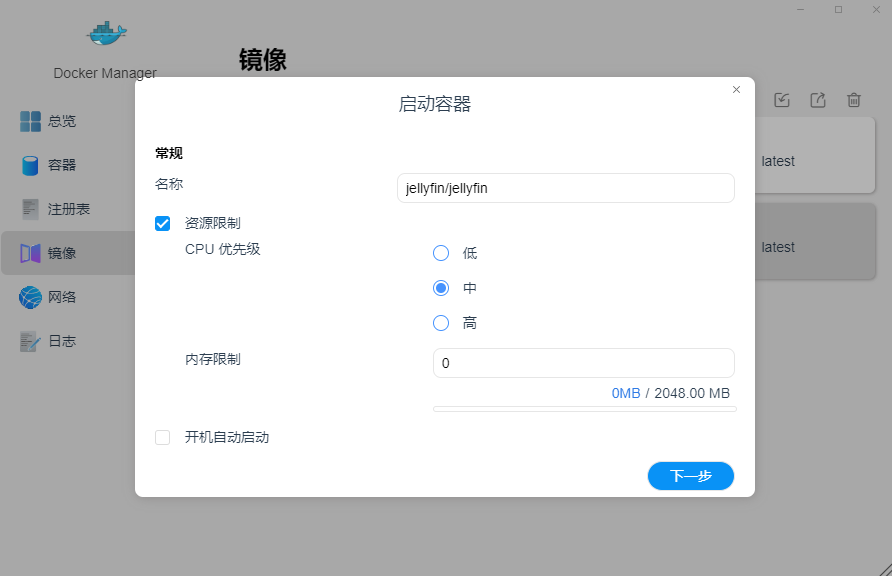
Task: Click 下一步 next step button
Action: [x=690, y=476]
